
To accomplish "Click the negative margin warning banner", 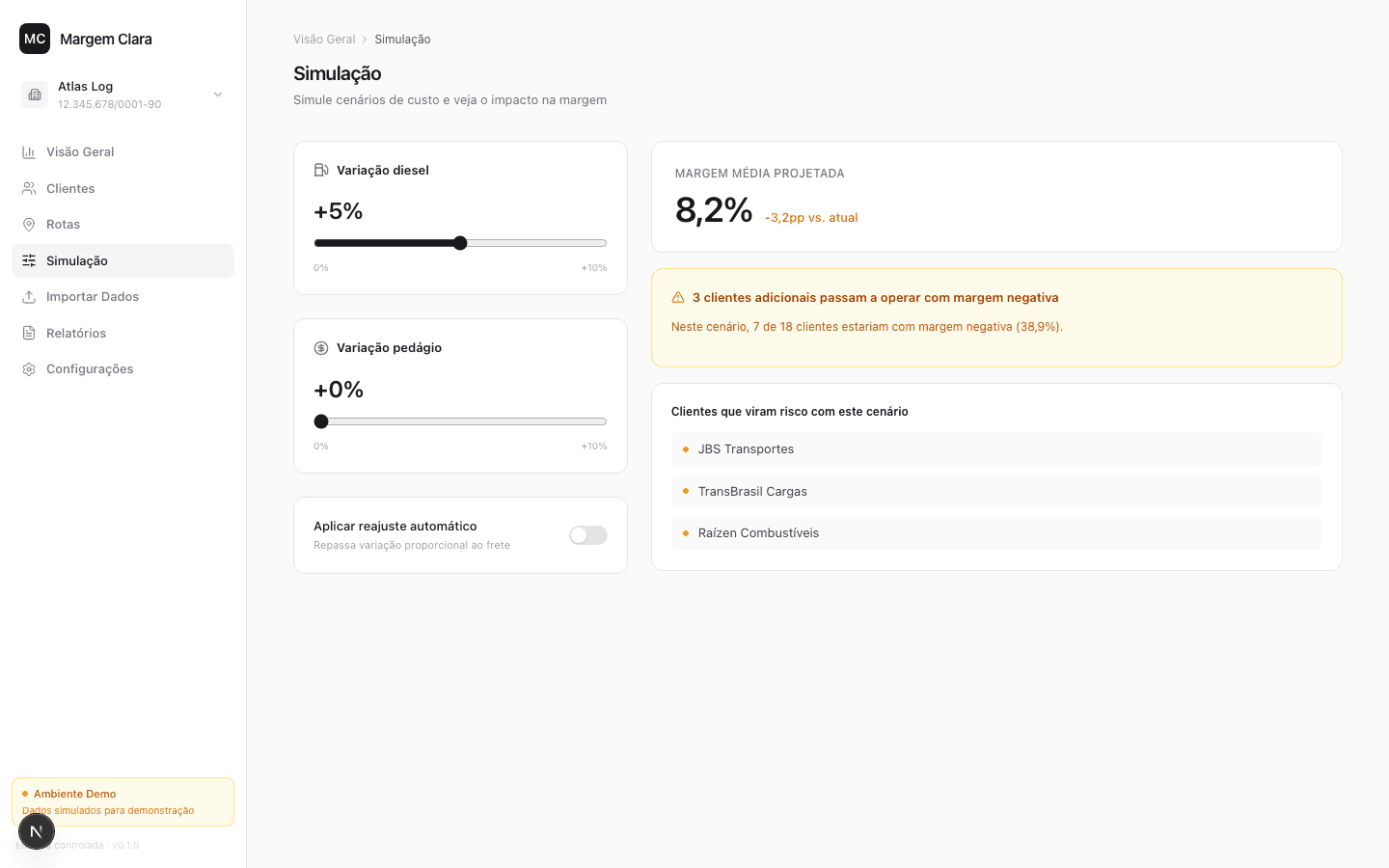I will click(996, 317).
